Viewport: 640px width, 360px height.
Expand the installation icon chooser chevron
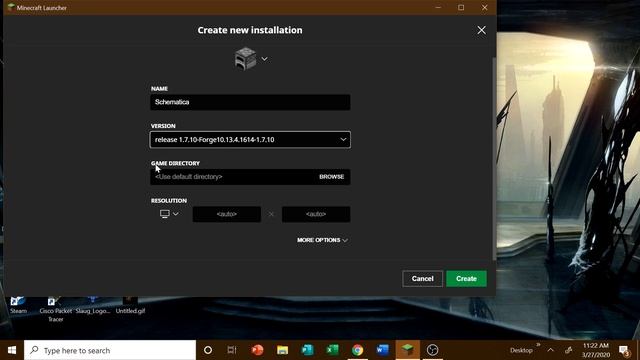point(264,59)
